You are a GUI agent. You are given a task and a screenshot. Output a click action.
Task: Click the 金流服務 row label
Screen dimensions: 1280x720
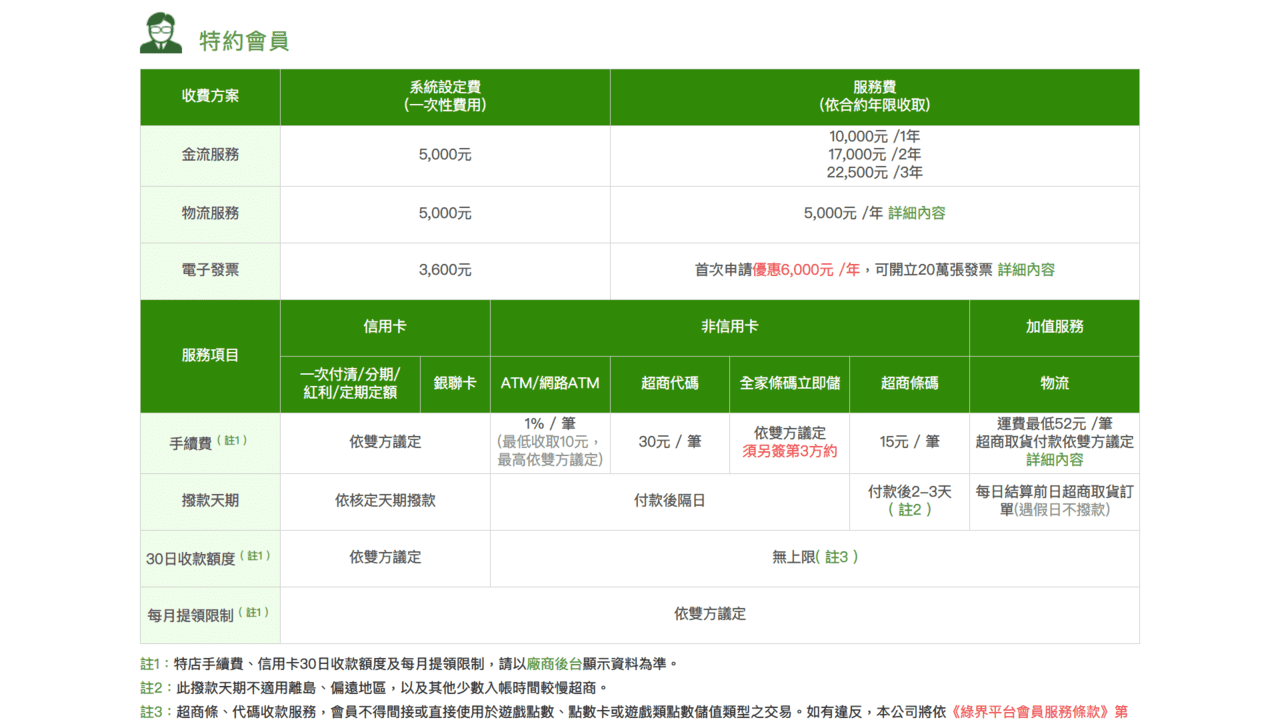coord(209,155)
